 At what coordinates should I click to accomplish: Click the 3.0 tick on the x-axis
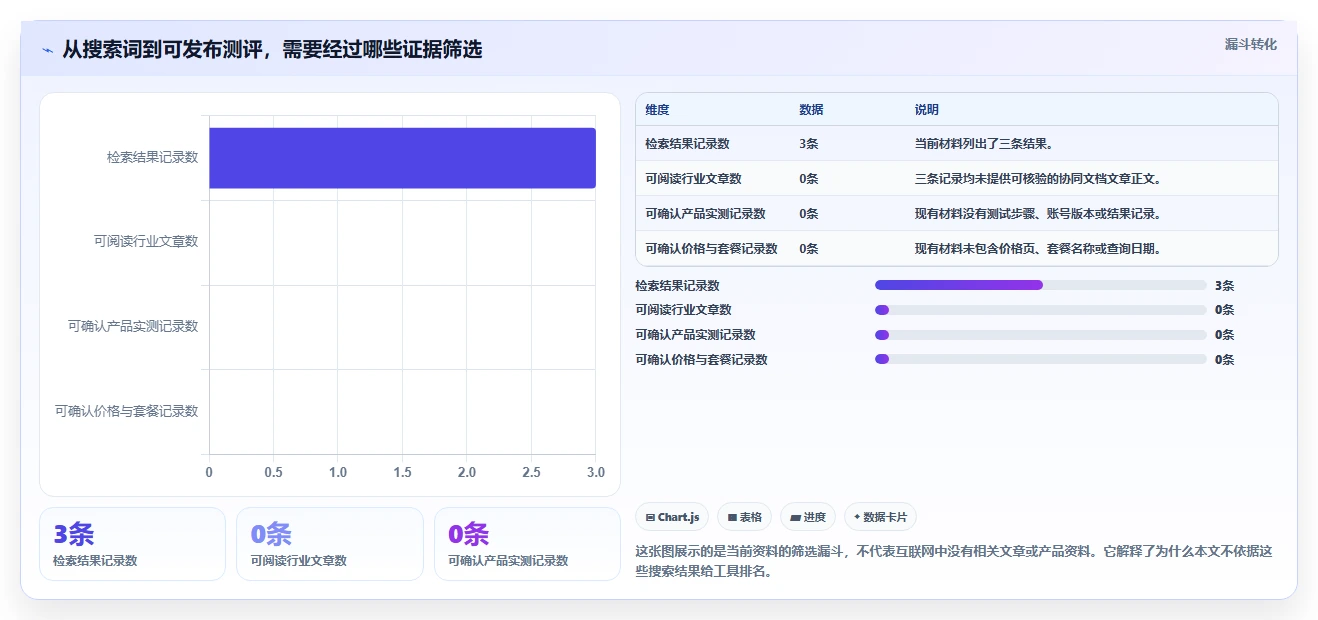pyautogui.click(x=596, y=472)
